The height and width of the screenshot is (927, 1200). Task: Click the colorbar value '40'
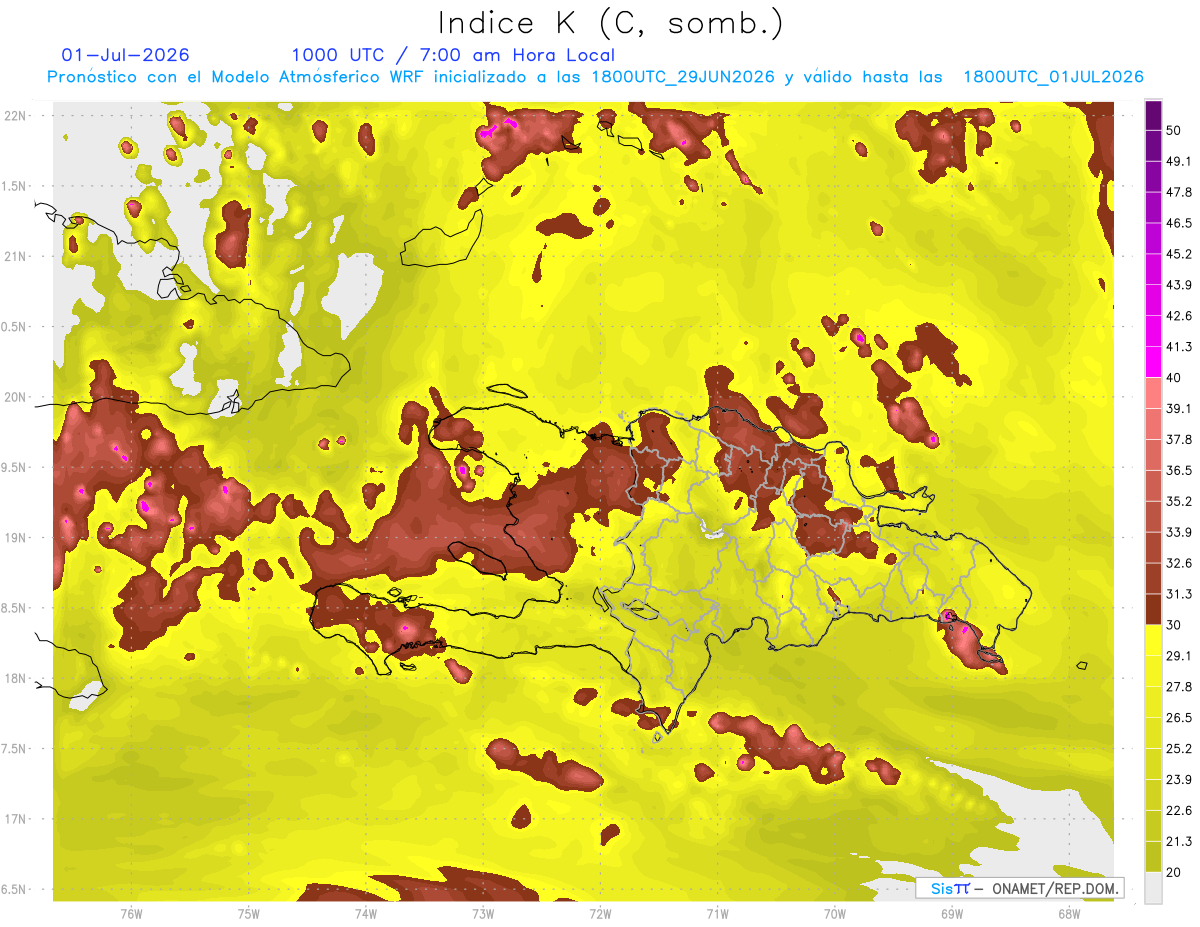1174,377
